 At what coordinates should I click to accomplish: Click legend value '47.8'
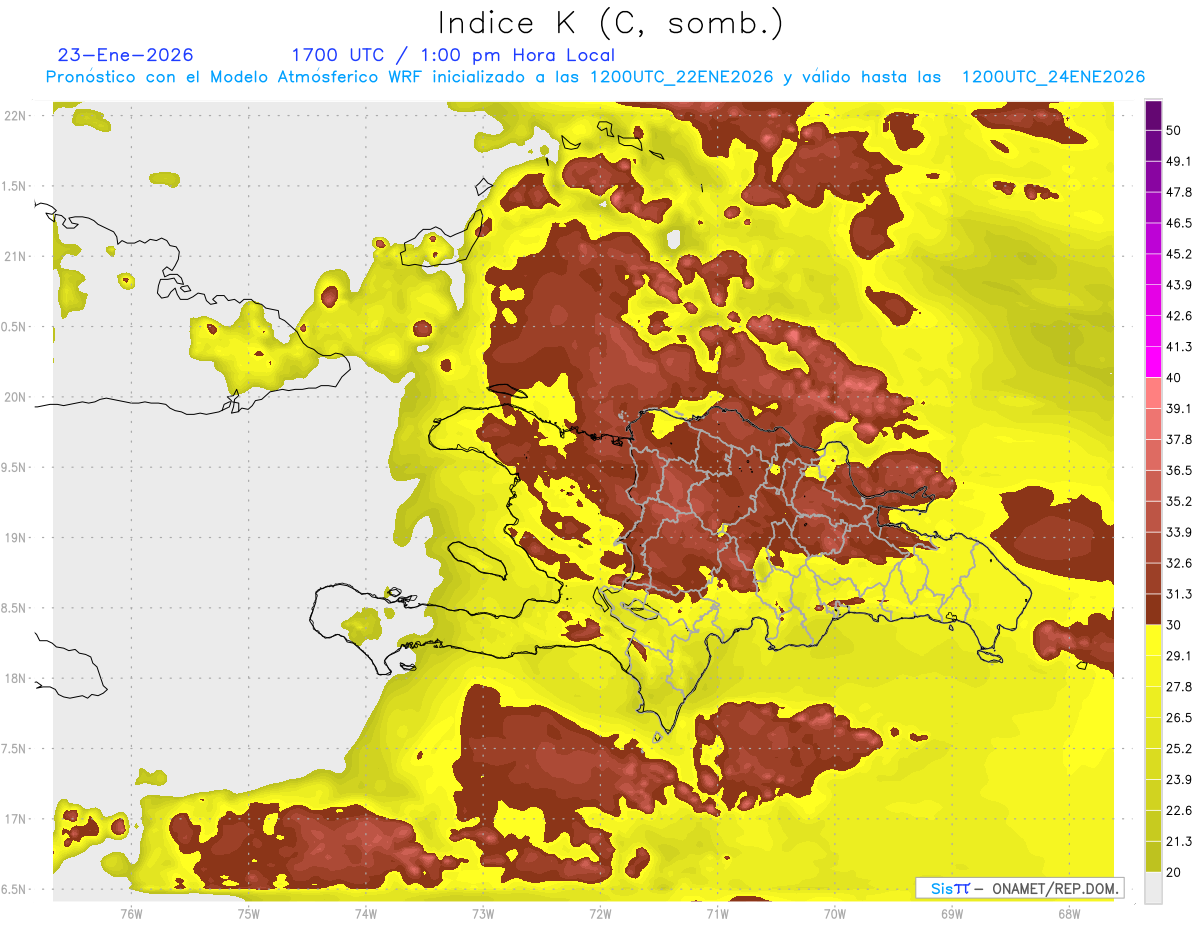[x=1179, y=192]
